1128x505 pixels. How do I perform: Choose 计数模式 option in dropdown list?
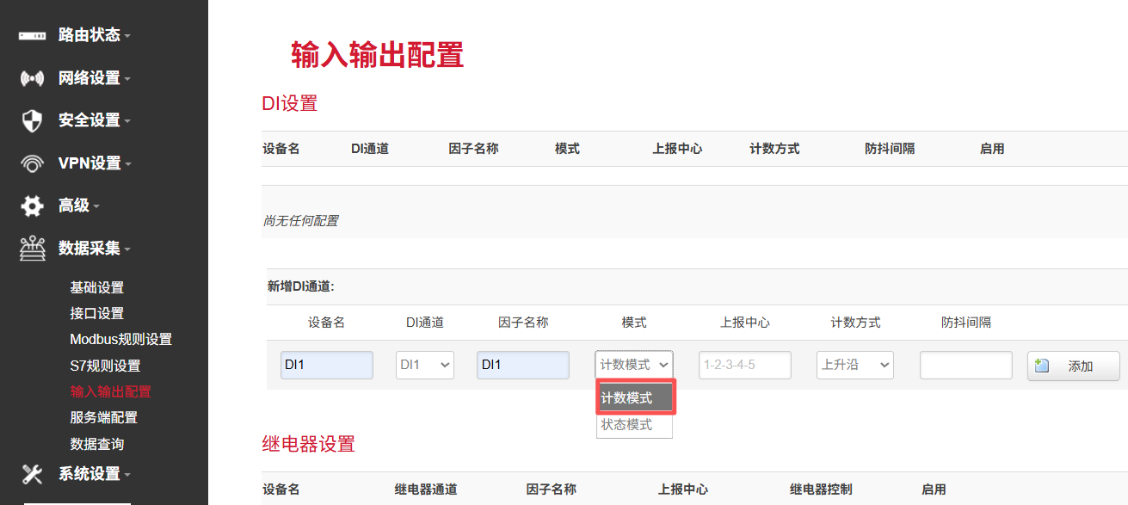[636, 398]
